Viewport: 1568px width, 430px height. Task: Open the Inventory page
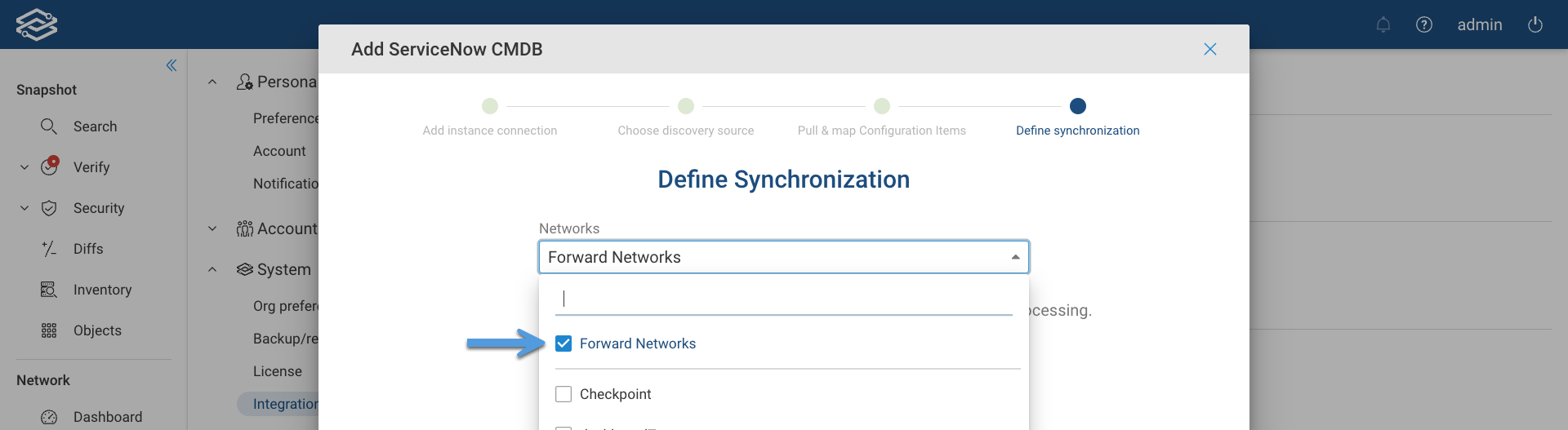[102, 290]
